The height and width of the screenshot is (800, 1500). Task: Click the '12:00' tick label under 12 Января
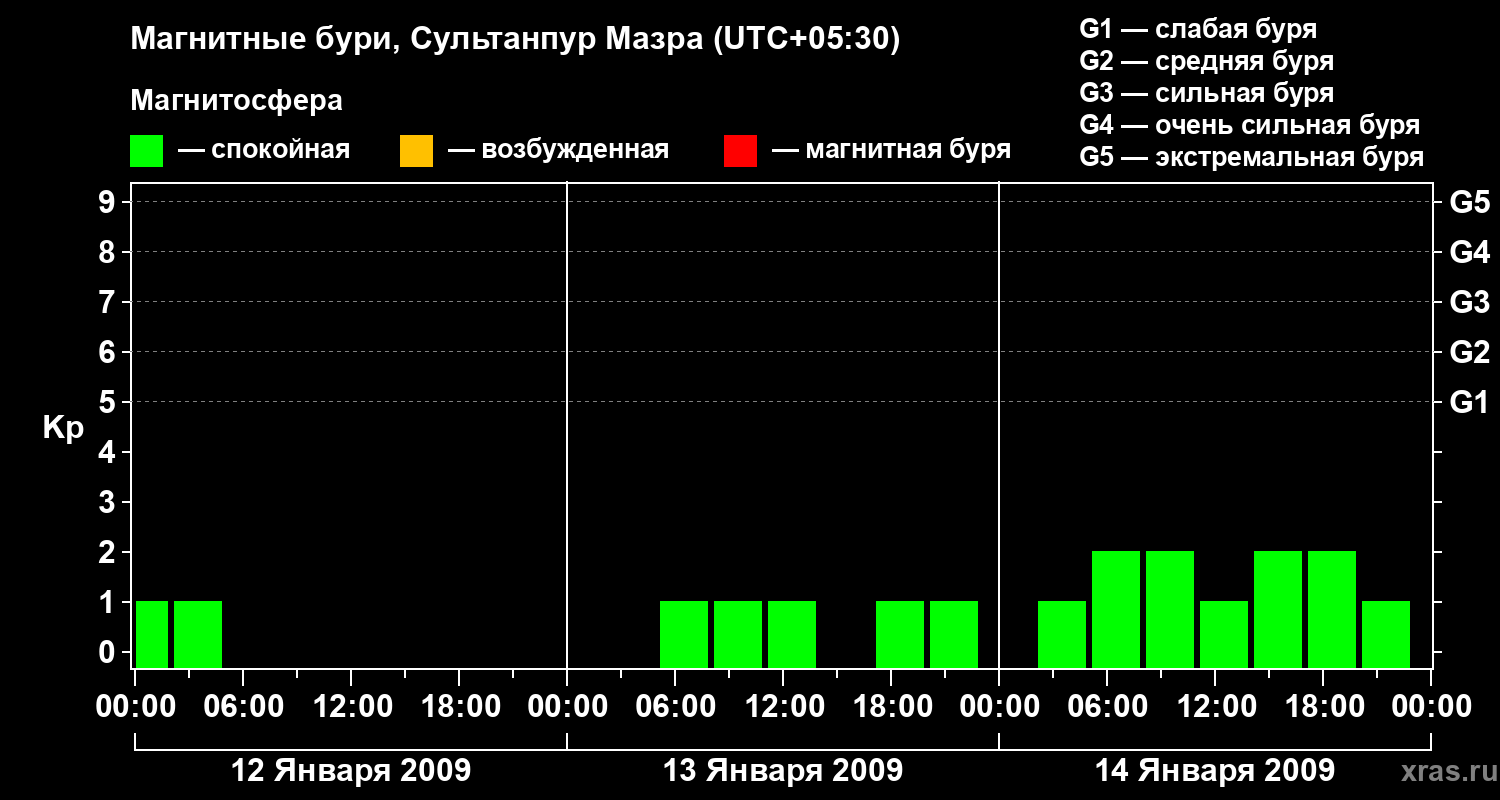pyautogui.click(x=351, y=707)
